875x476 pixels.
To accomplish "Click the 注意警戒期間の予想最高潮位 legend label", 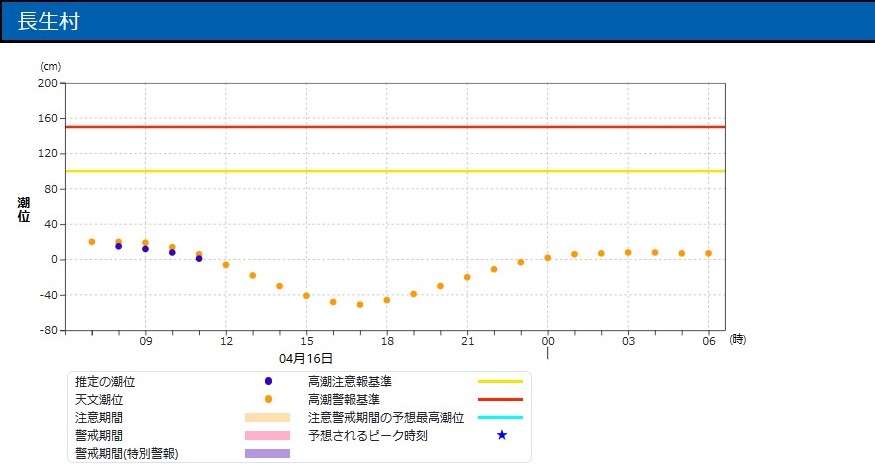I will [386, 417].
